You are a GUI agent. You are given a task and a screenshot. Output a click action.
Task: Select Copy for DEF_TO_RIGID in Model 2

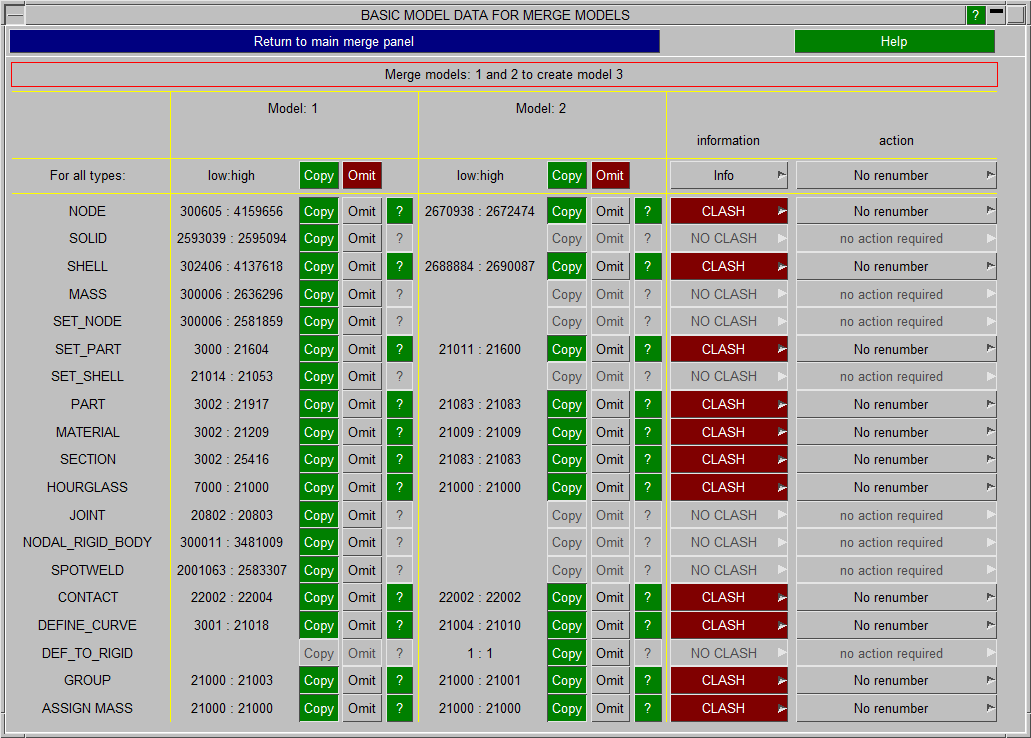tap(567, 653)
